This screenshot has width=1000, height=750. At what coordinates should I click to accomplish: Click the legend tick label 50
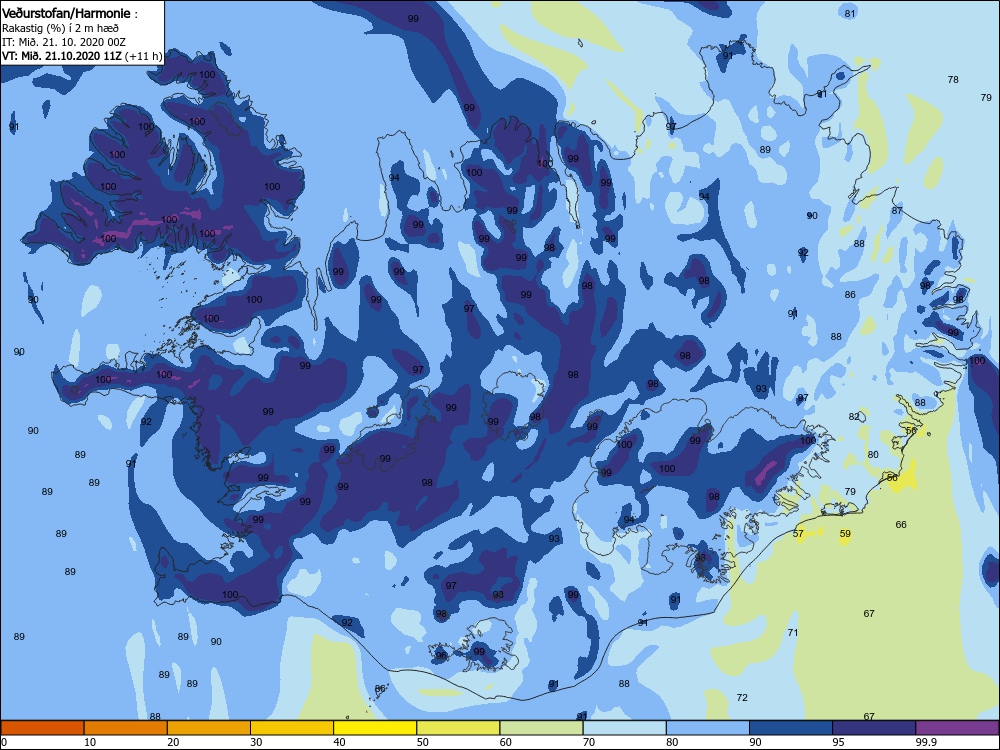423,742
